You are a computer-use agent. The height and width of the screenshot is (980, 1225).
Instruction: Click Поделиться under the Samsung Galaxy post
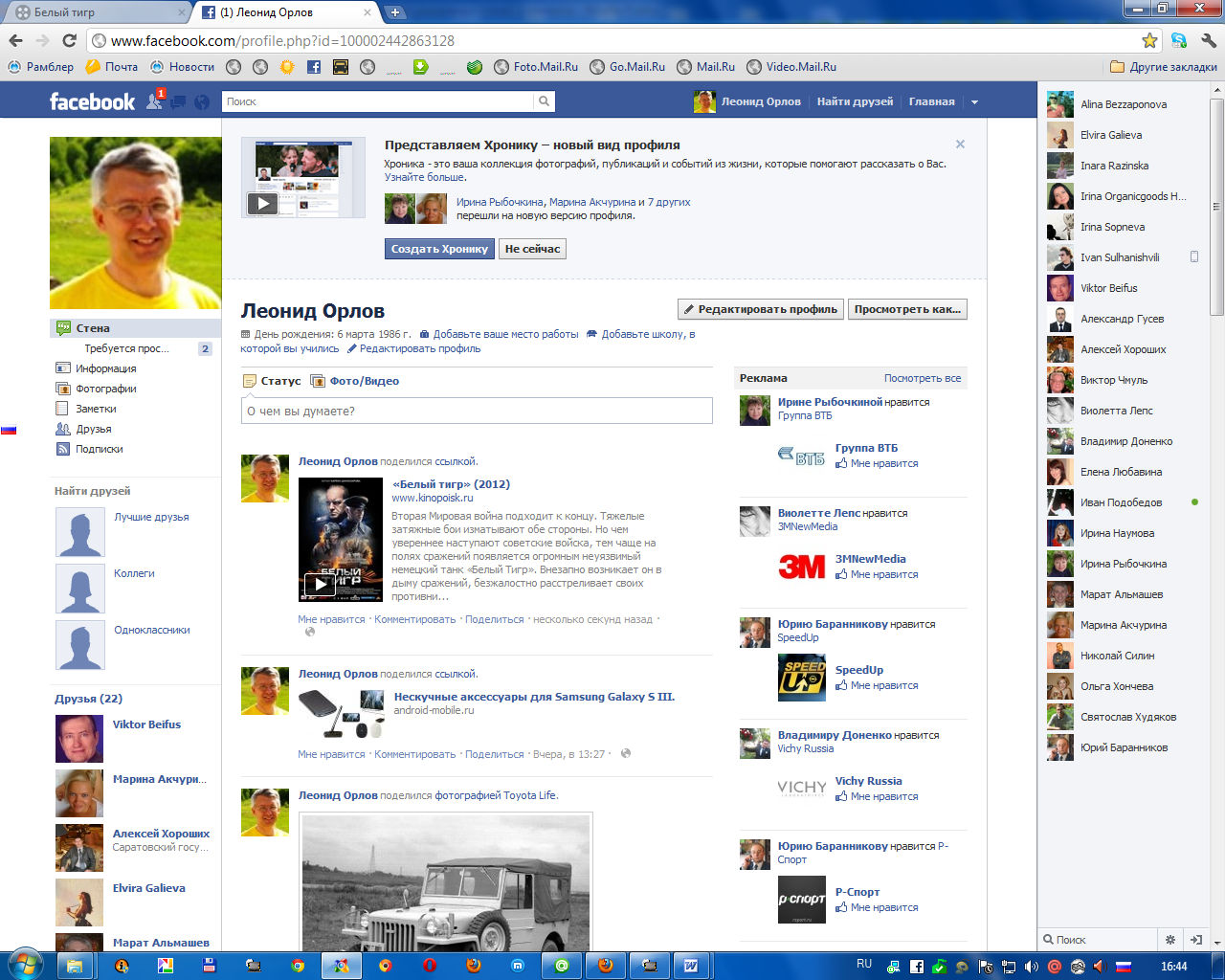pyautogui.click(x=494, y=754)
